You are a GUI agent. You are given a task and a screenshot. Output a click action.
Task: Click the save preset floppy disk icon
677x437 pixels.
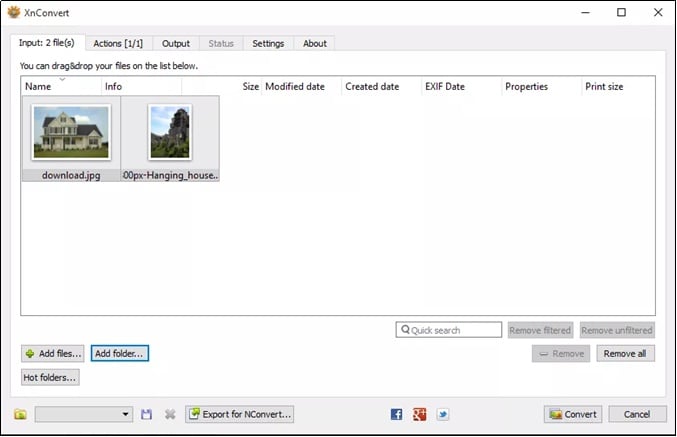(147, 414)
